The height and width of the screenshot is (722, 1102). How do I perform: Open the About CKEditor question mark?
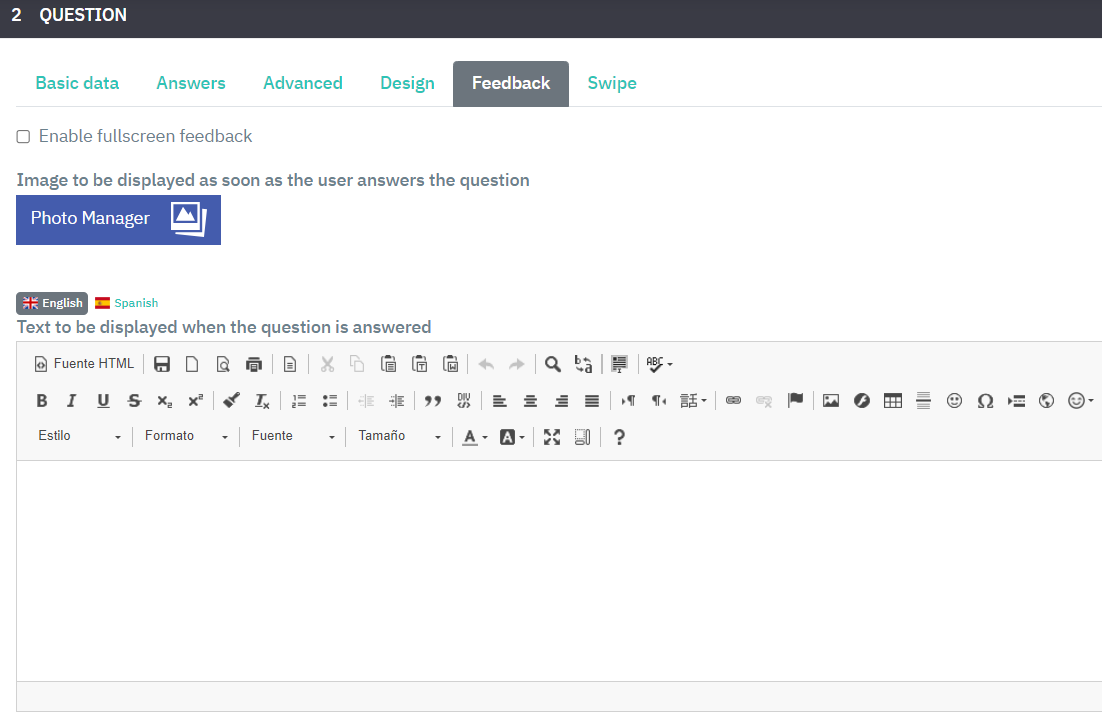619,437
